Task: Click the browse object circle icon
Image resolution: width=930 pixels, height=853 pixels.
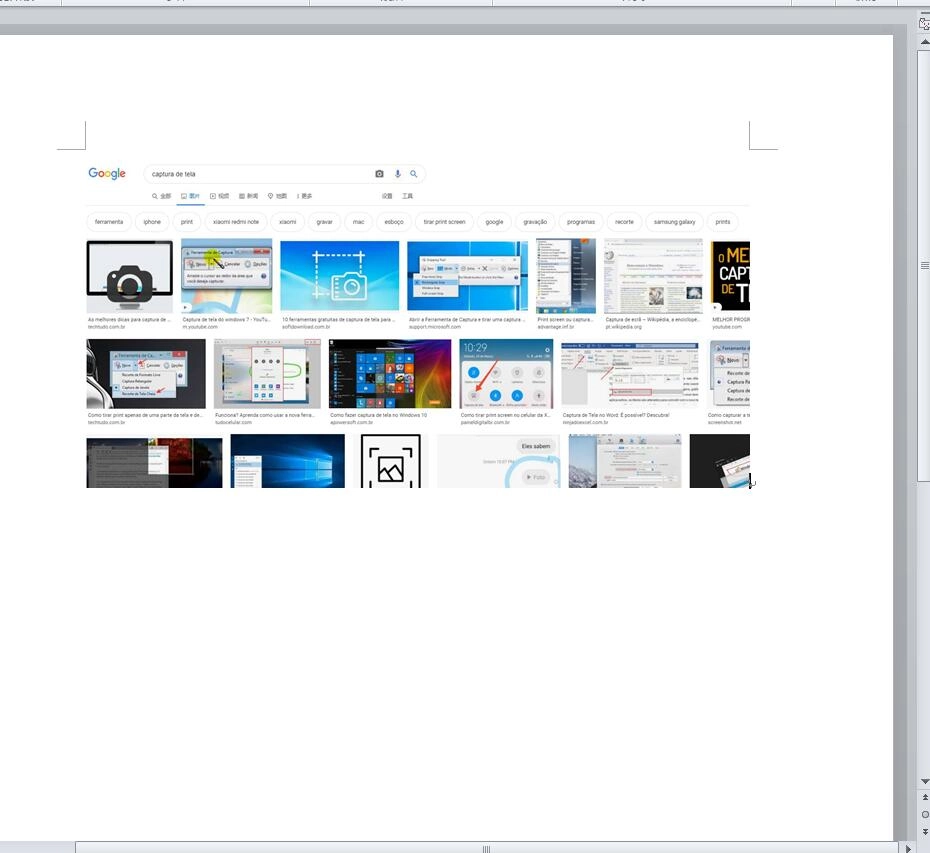Action: pyautogui.click(x=924, y=814)
